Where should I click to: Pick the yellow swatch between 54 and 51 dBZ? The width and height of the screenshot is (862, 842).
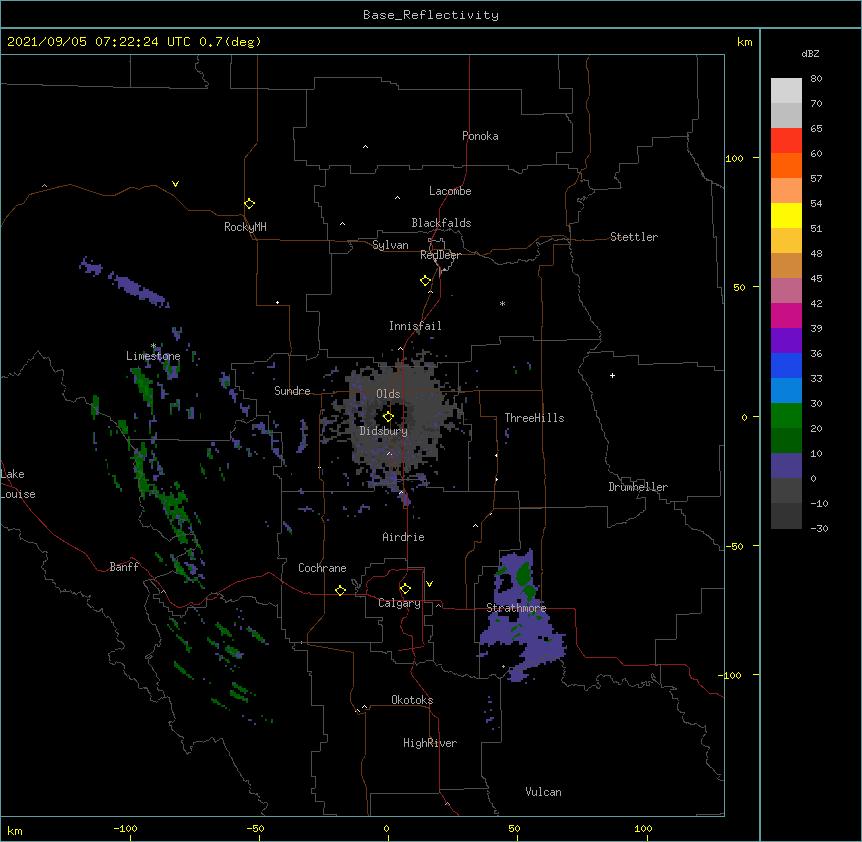click(786, 215)
